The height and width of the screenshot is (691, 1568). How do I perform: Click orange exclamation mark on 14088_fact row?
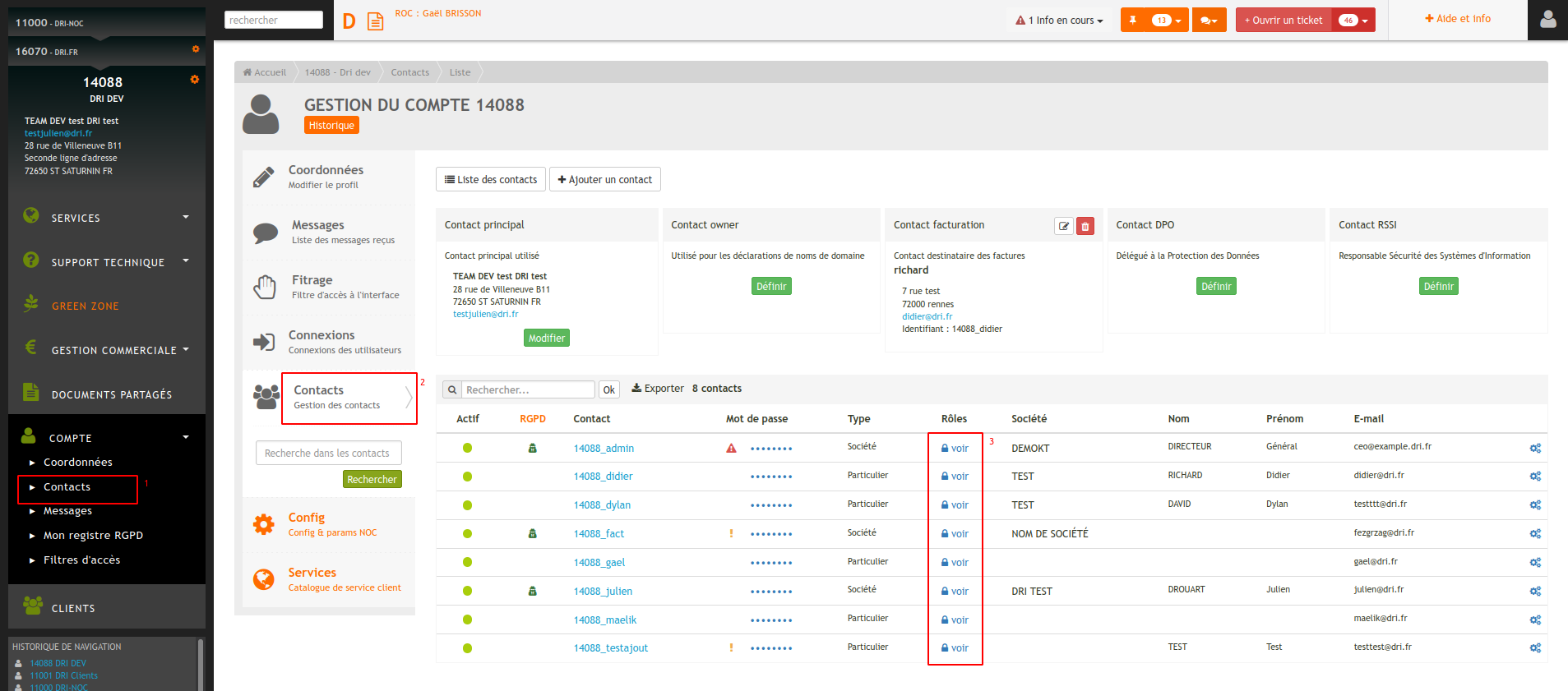point(731,533)
